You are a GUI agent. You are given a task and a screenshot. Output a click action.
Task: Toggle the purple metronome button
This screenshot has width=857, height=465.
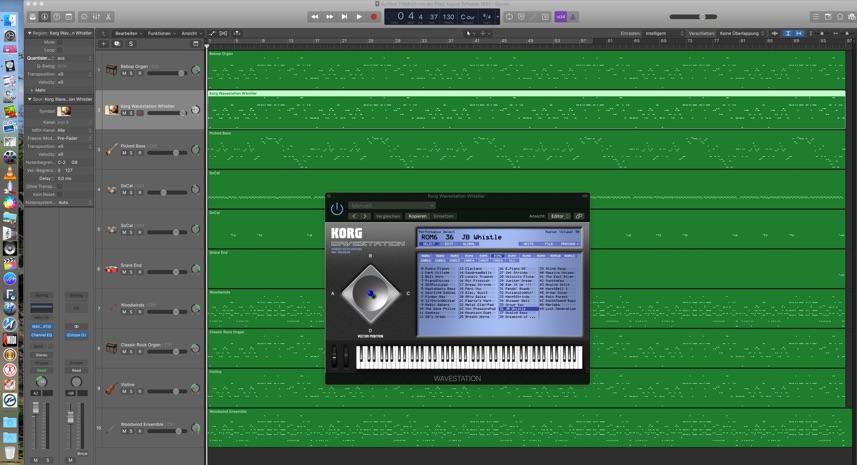click(x=573, y=17)
